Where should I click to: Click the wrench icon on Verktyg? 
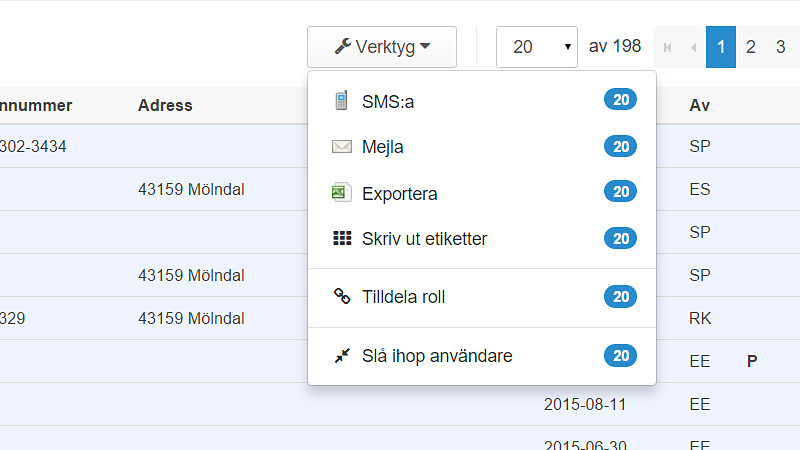[342, 46]
